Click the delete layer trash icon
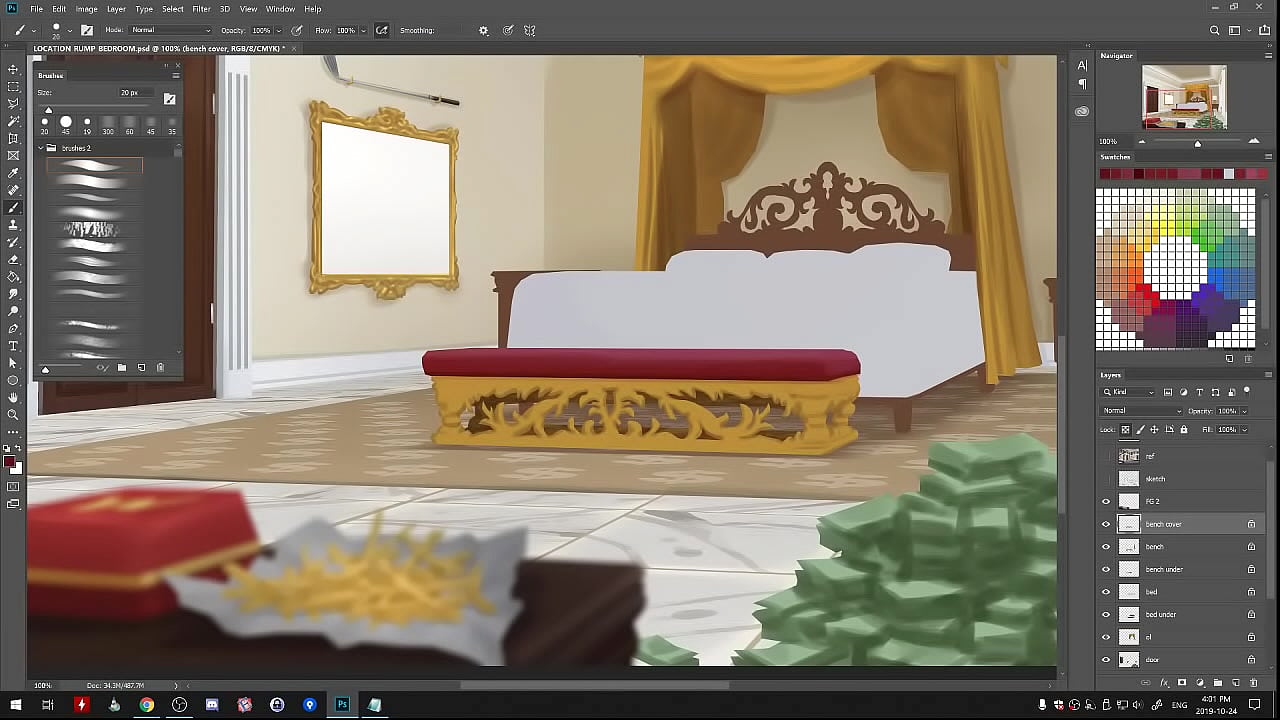Image resolution: width=1280 pixels, height=720 pixels. (1253, 683)
